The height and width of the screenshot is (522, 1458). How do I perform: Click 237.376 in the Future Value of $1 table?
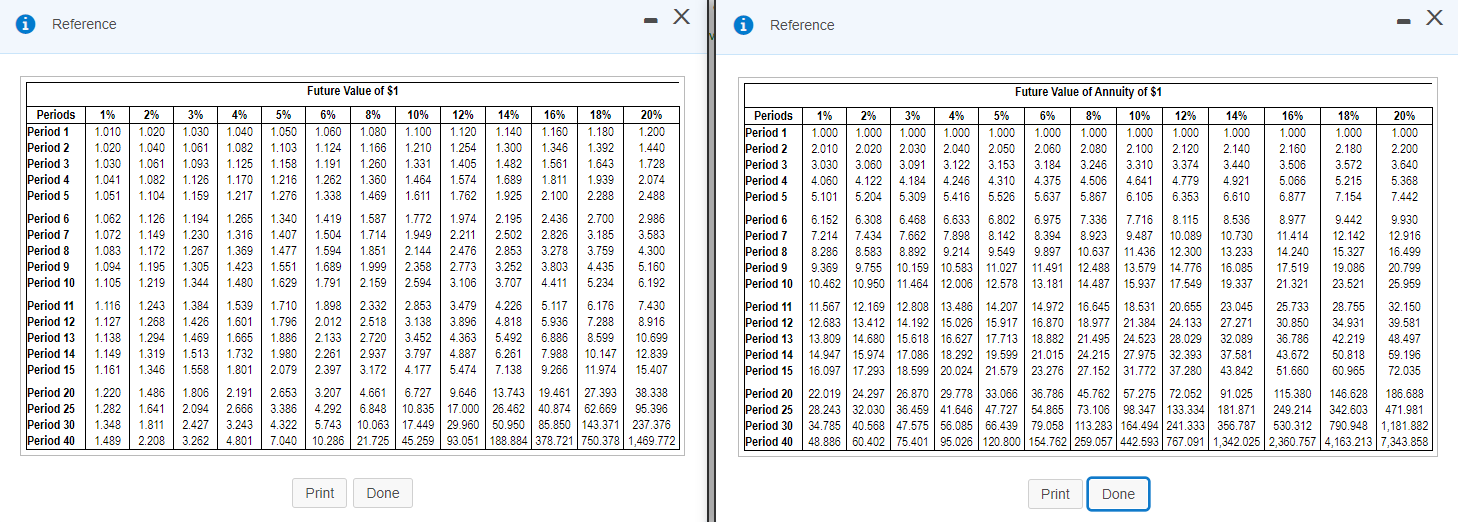coord(652,425)
